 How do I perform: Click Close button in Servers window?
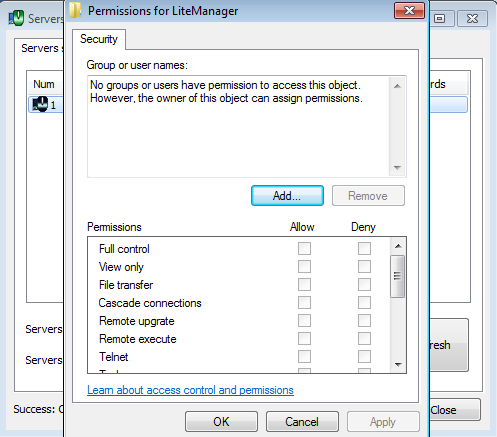[455, 410]
